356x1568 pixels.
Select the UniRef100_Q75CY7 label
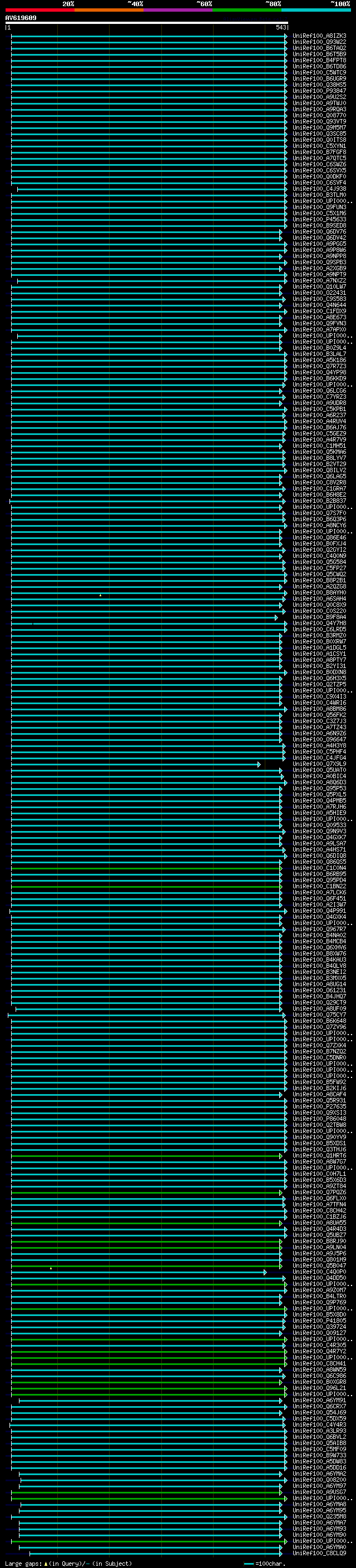point(319,1015)
